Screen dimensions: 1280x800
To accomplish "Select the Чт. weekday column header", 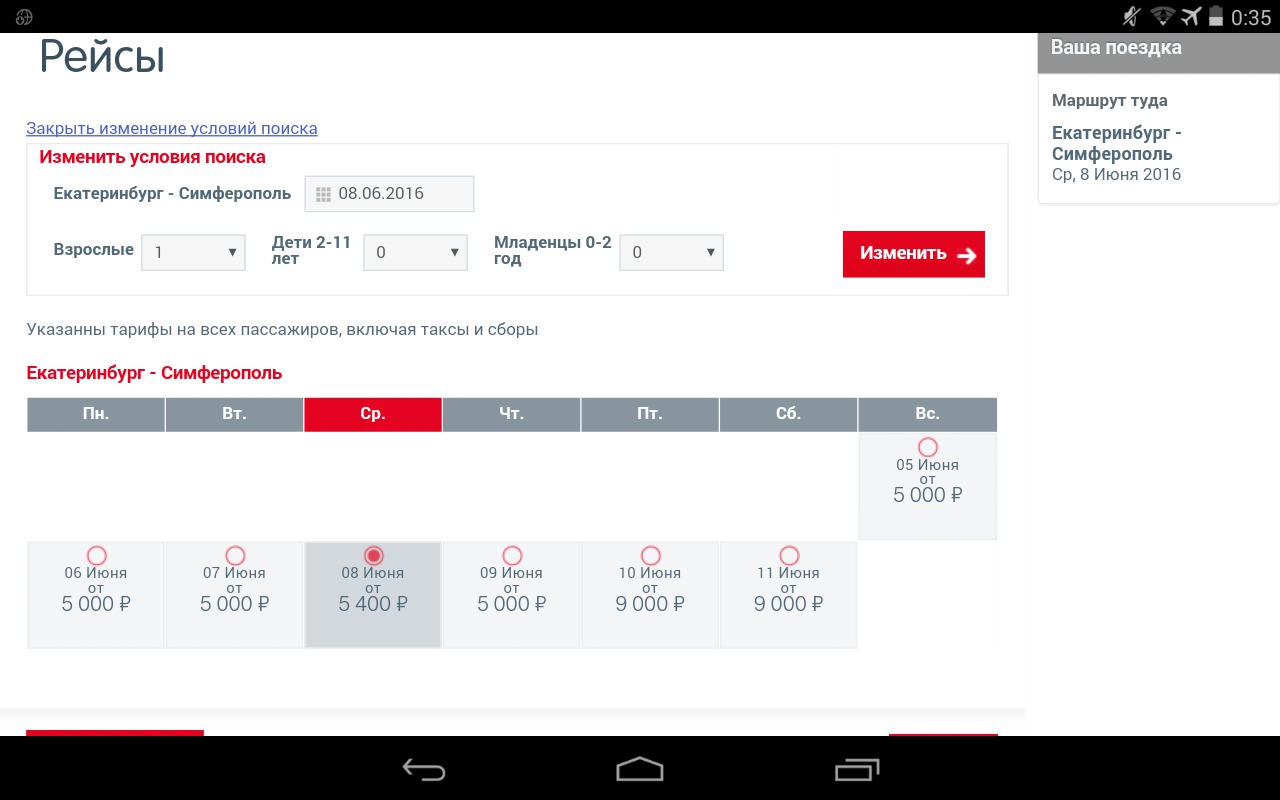I will click(x=511, y=414).
